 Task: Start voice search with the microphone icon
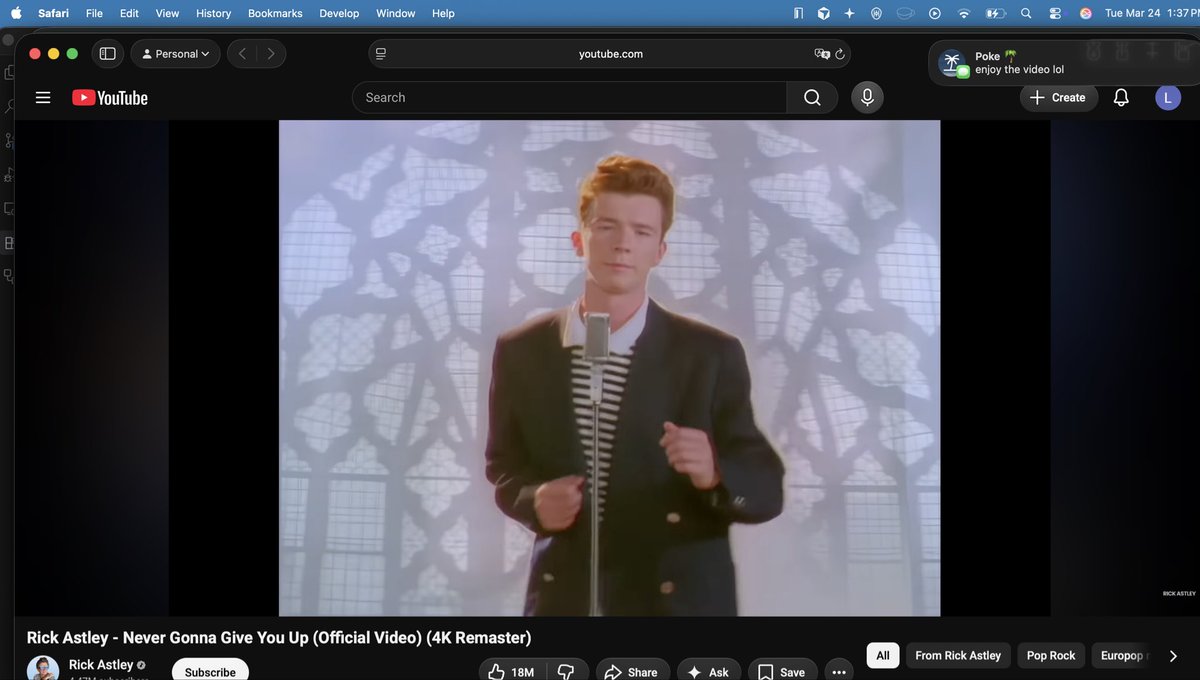(867, 98)
